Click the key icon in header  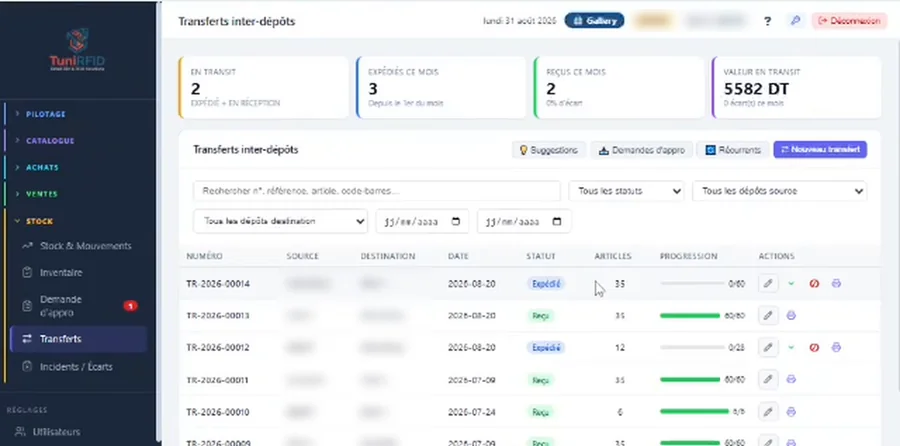tap(796, 21)
